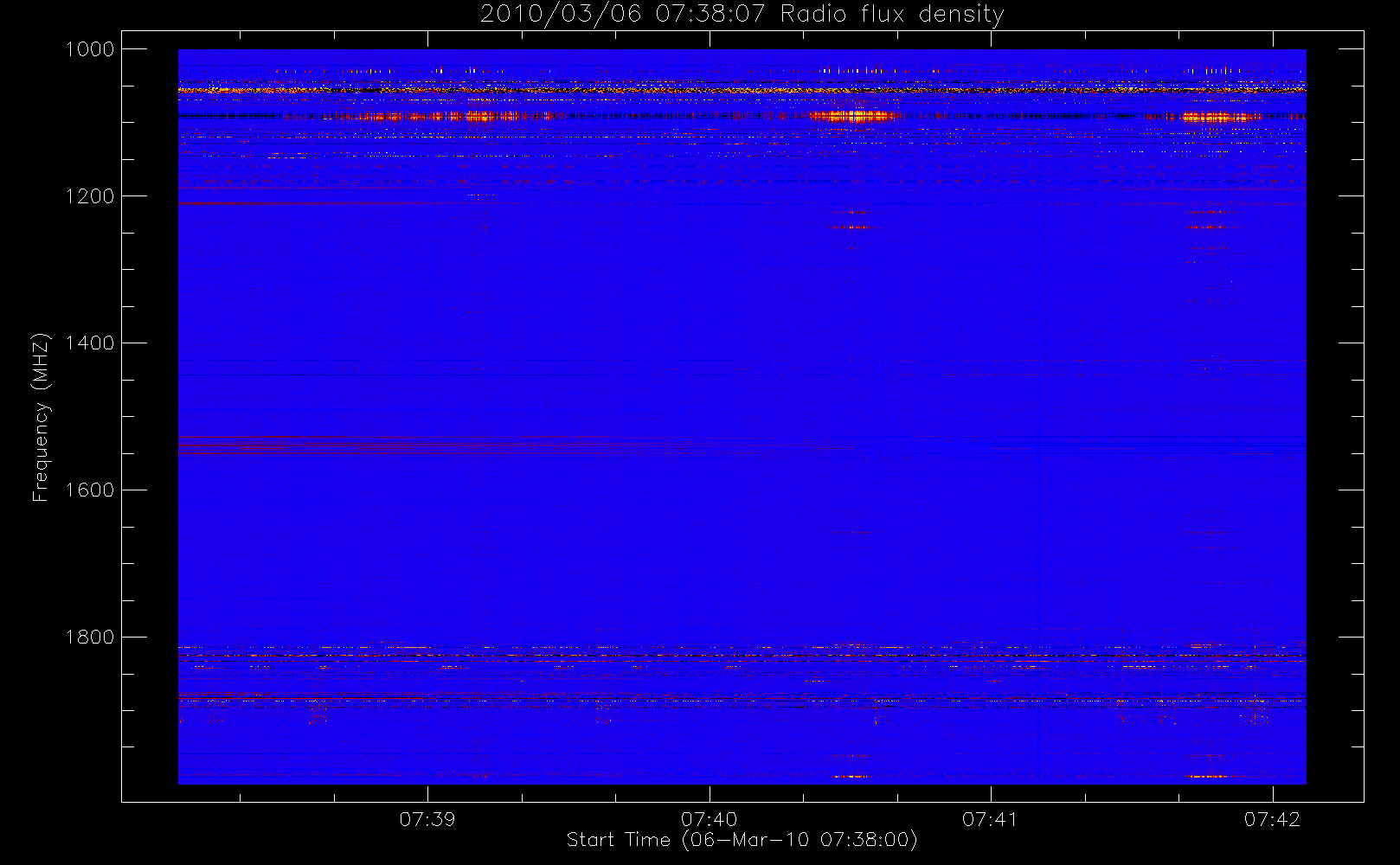Select the 07:41 time tick label
This screenshot has width=1400, height=865.
991,819
